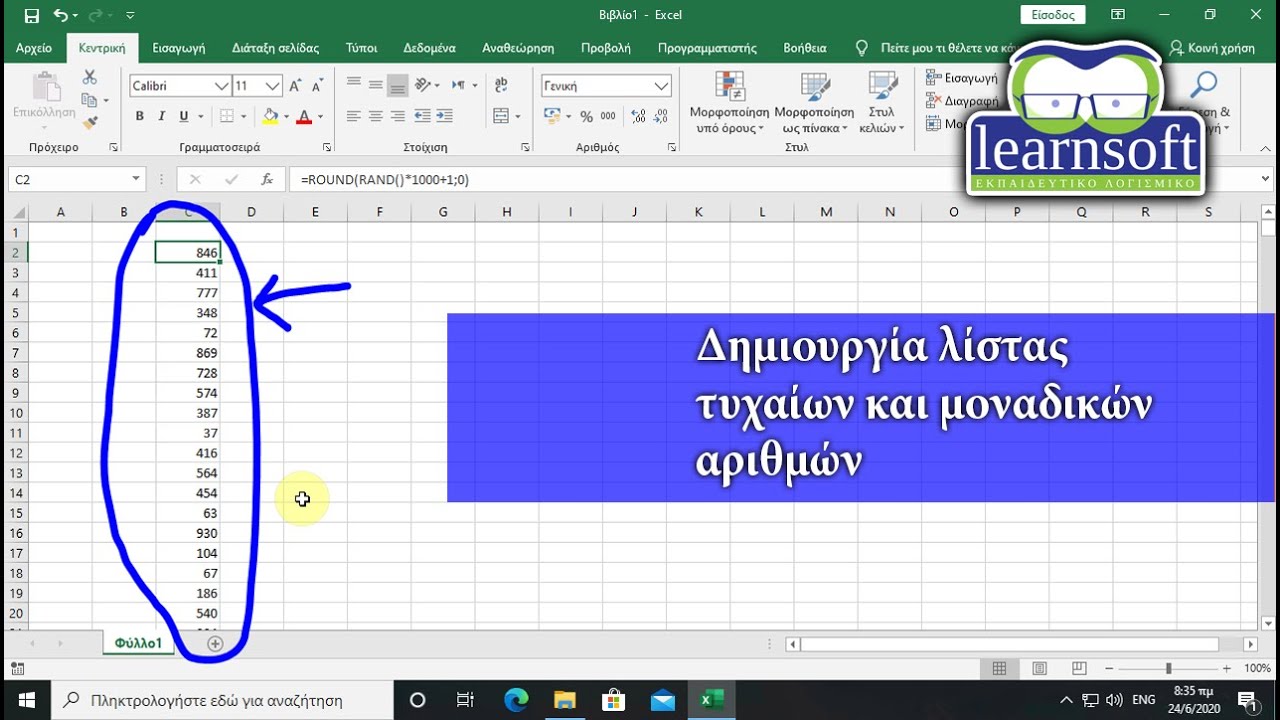
Task: Click Κοινή χρήση share button
Action: click(1212, 47)
